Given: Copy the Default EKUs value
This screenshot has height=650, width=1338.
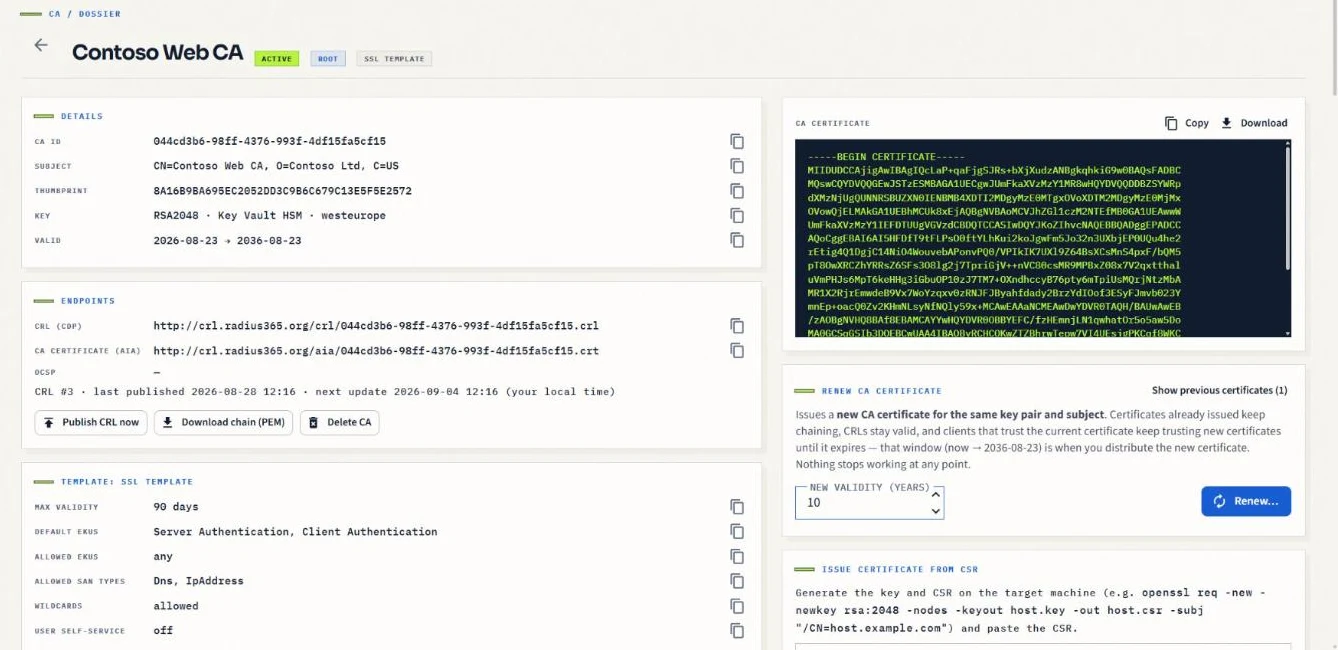Looking at the screenshot, I should coord(737,532).
